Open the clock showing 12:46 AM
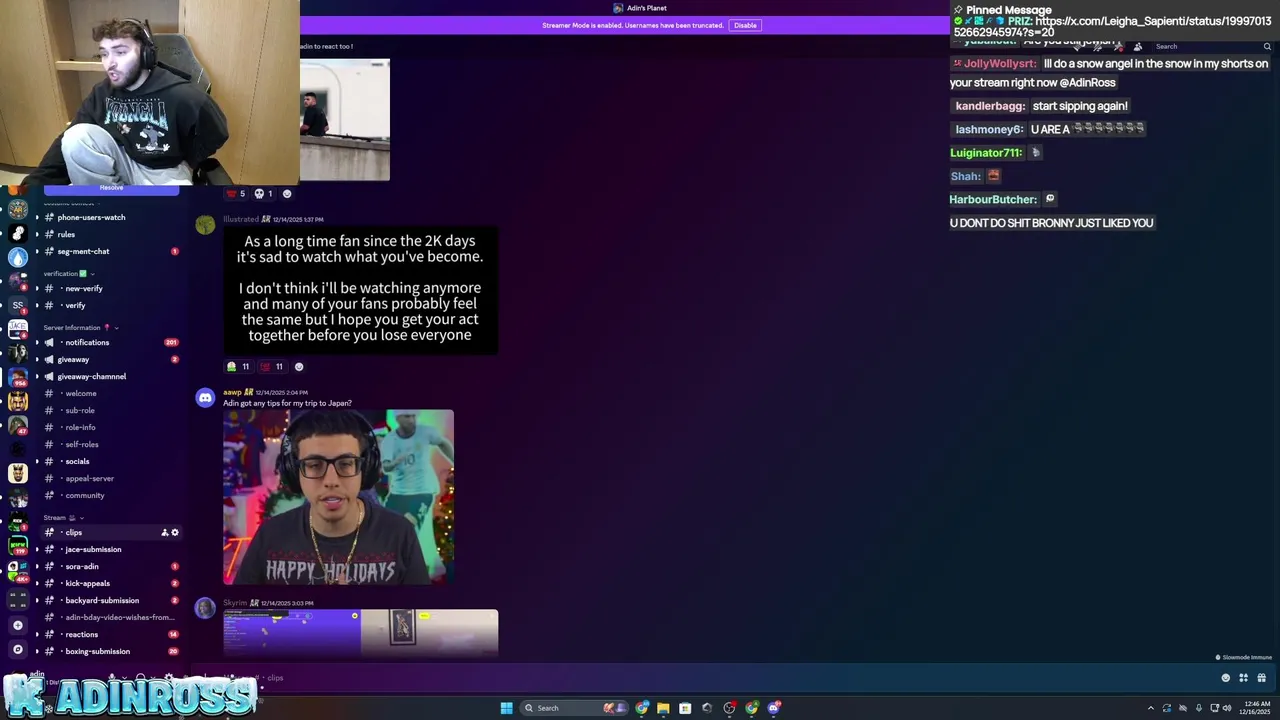 (1255, 708)
